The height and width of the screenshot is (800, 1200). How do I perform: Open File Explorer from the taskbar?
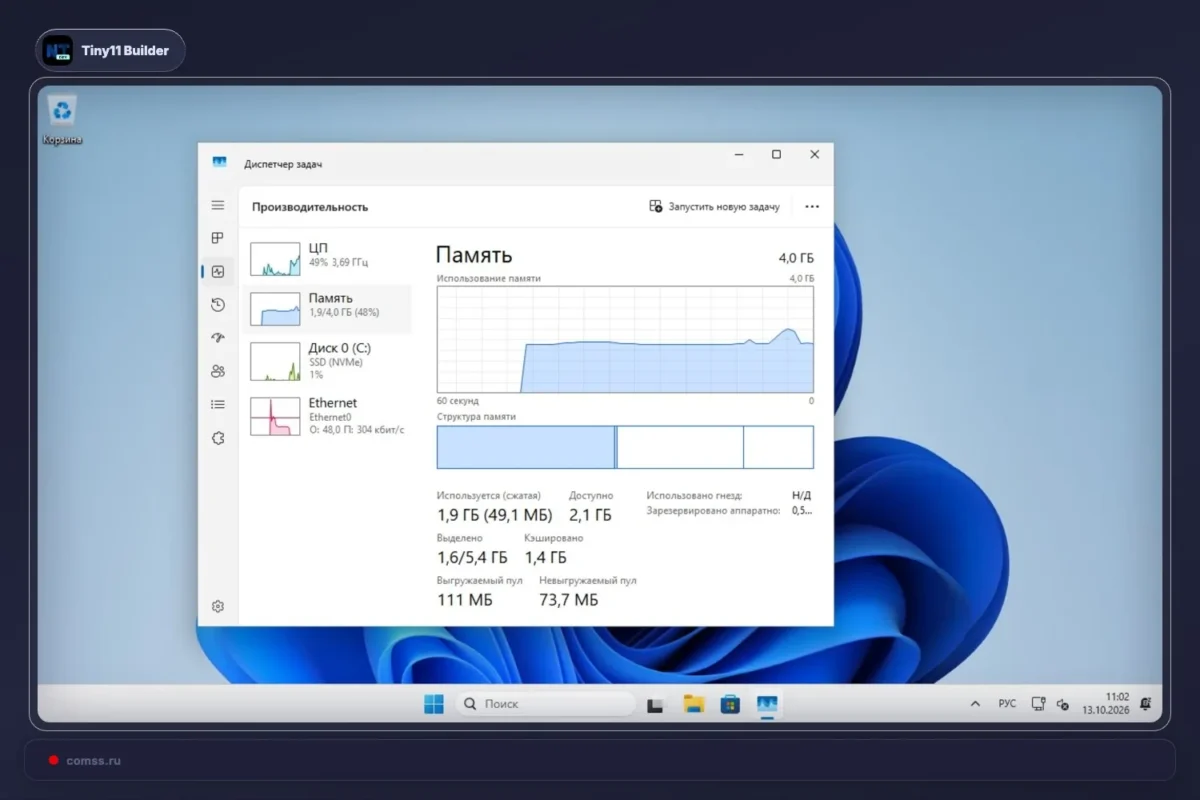coord(694,704)
